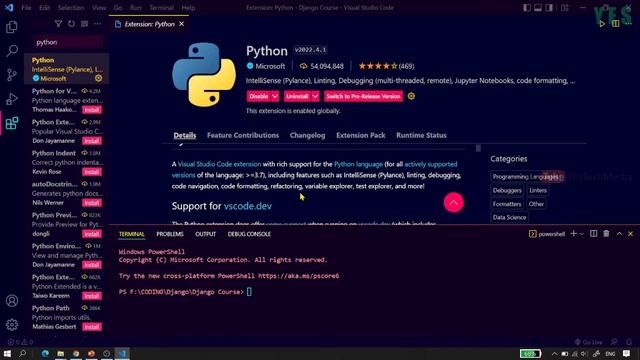Click Switch to Pre-Release Version button

click(363, 96)
